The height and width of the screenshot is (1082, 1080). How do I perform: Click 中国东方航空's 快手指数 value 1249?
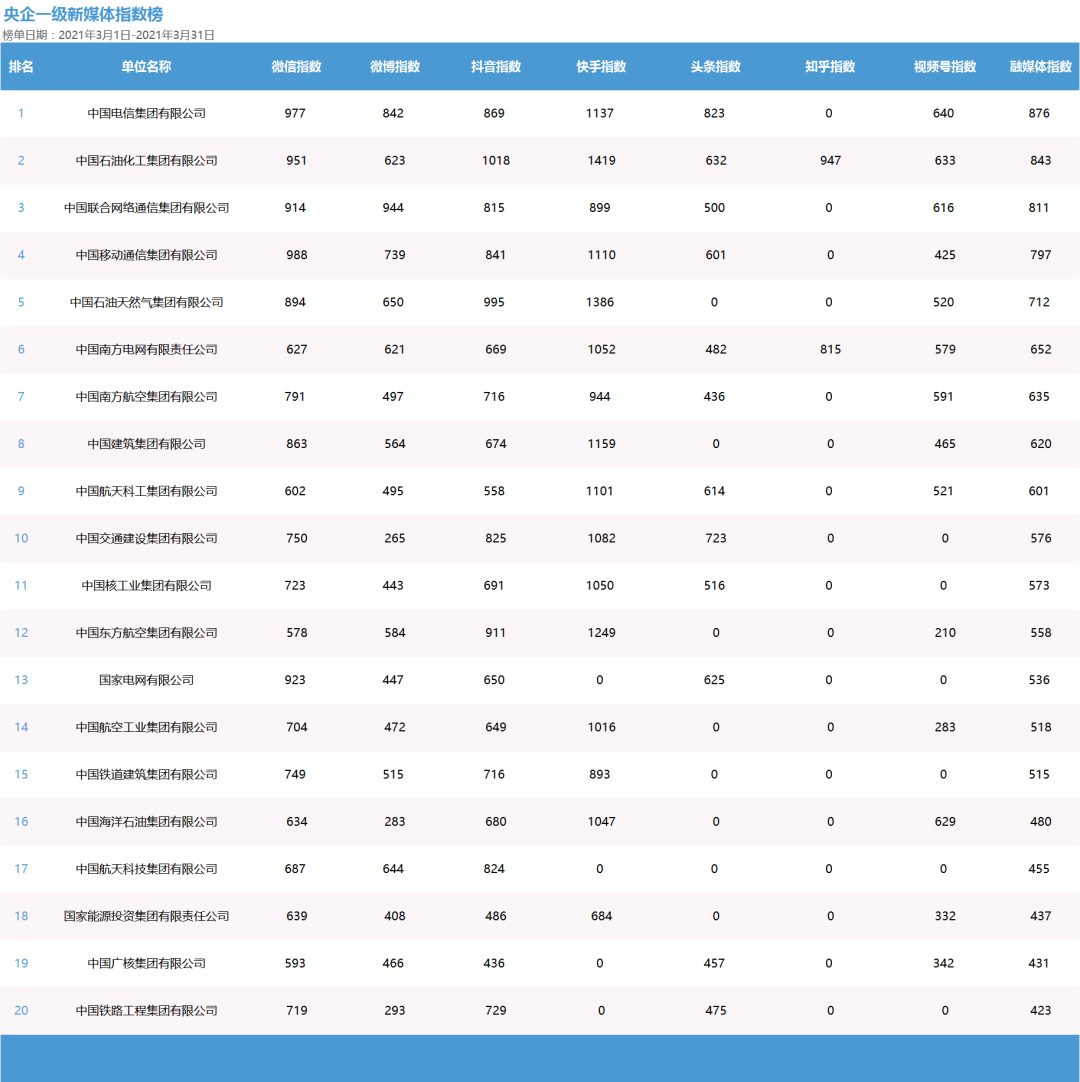pyautogui.click(x=601, y=633)
